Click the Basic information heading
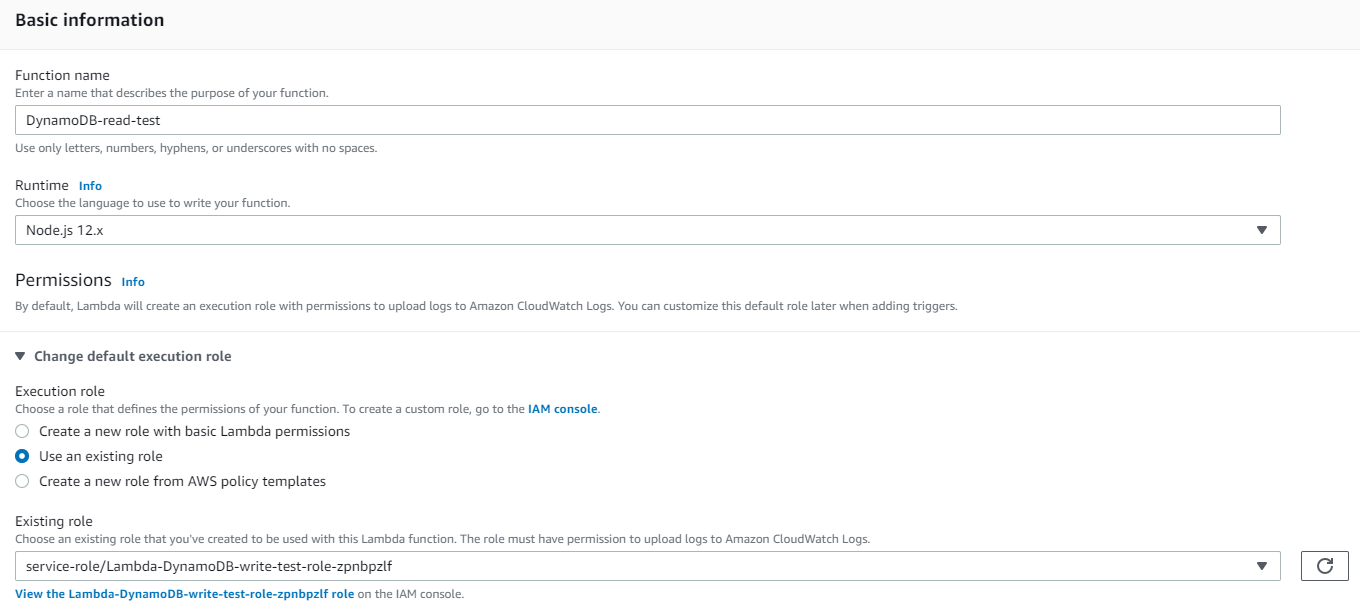 click(x=90, y=20)
